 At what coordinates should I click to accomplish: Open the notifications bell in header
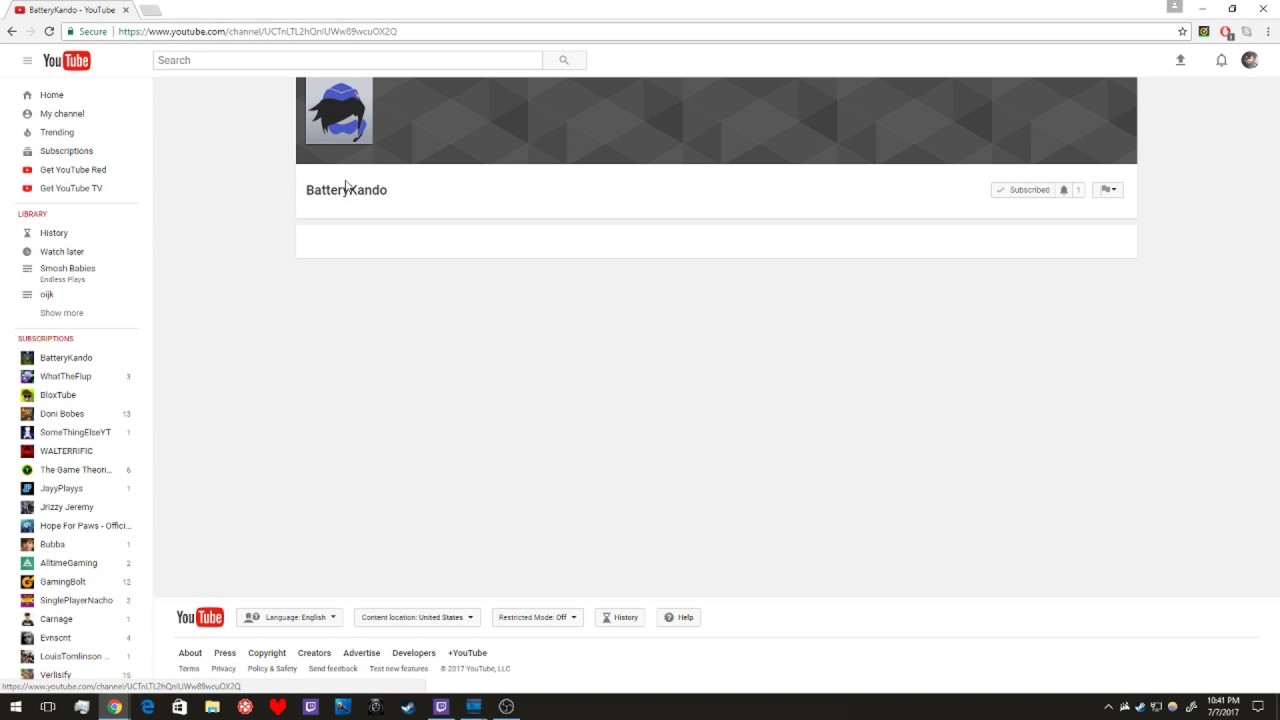(x=1221, y=60)
